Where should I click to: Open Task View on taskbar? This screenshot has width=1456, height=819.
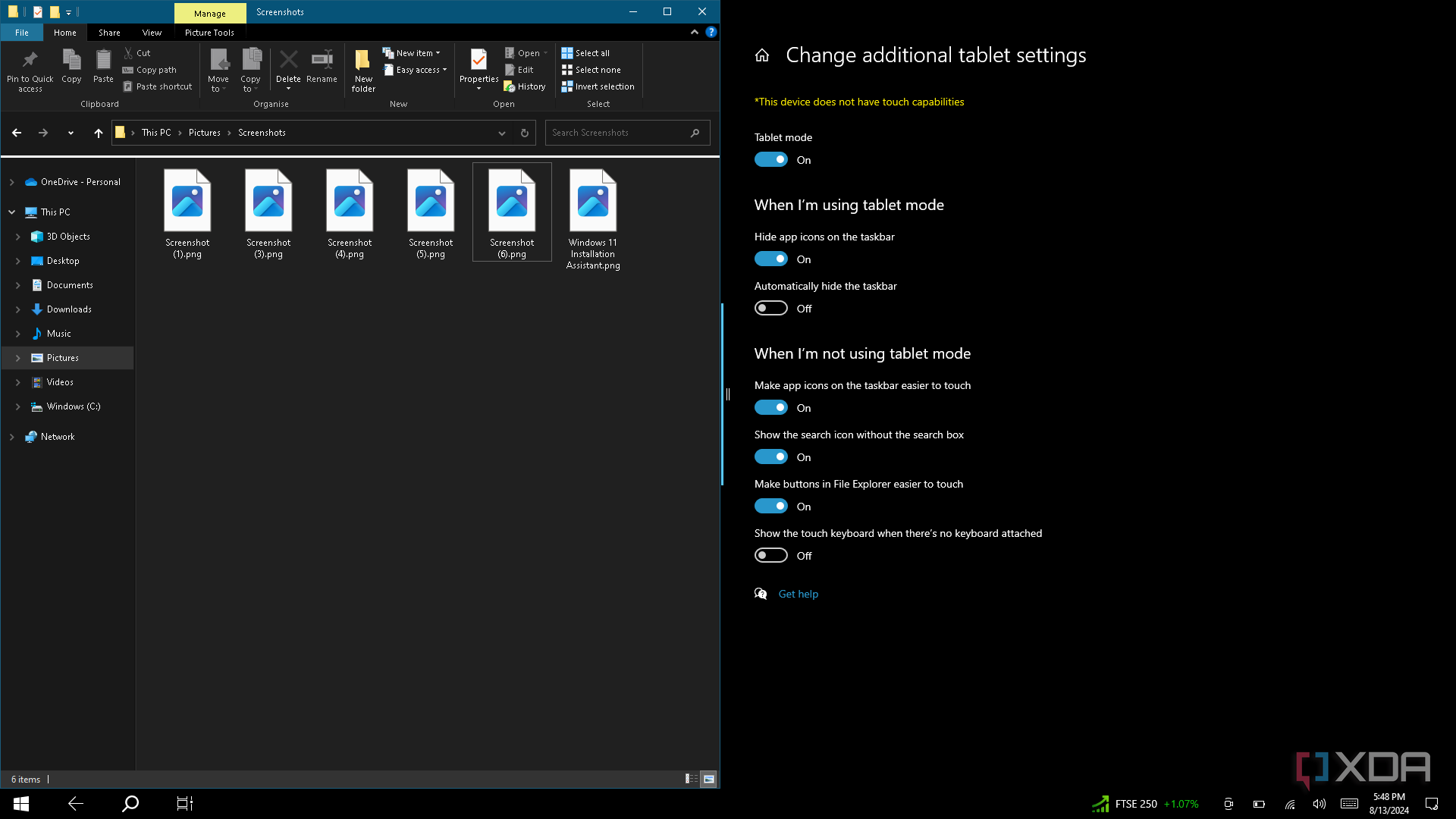pyautogui.click(x=185, y=804)
